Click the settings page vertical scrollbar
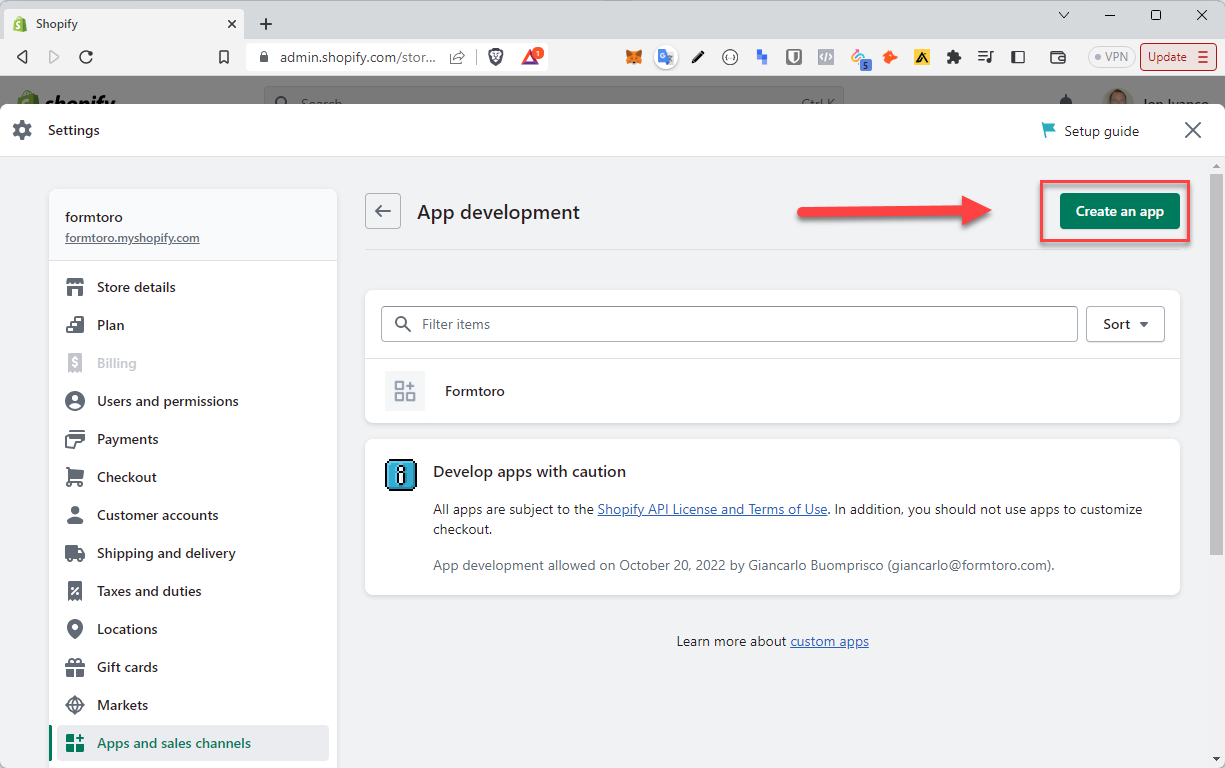Screen dimensions: 1225x768 tap(1216, 364)
